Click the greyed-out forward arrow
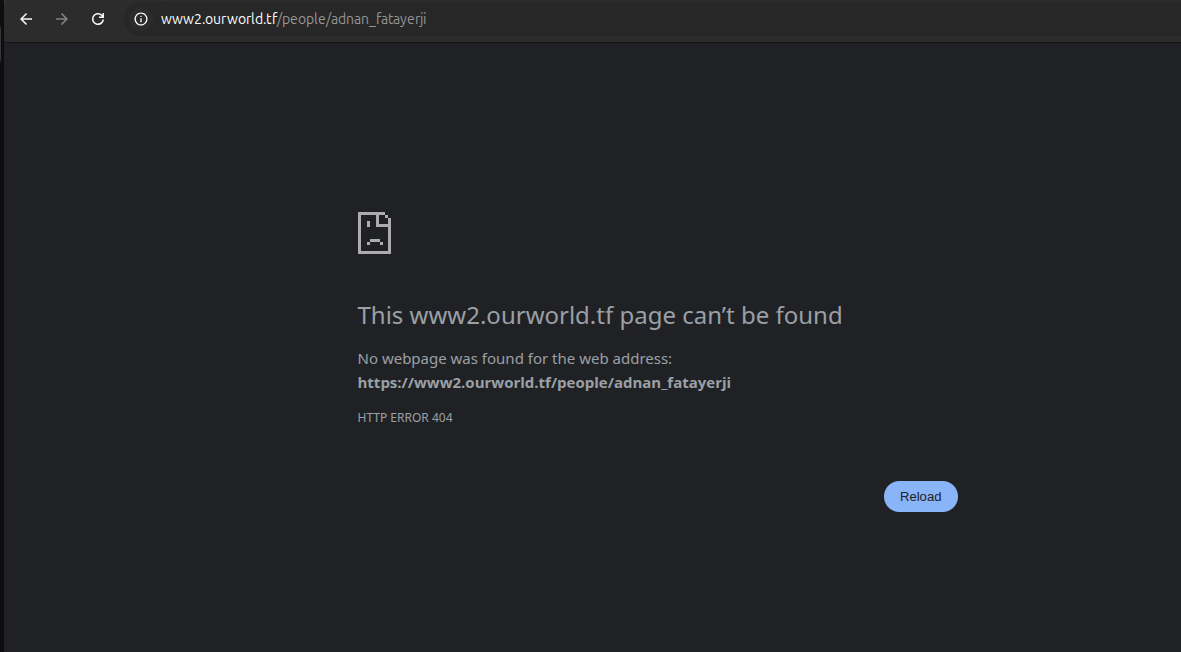1181x652 pixels. [62, 19]
